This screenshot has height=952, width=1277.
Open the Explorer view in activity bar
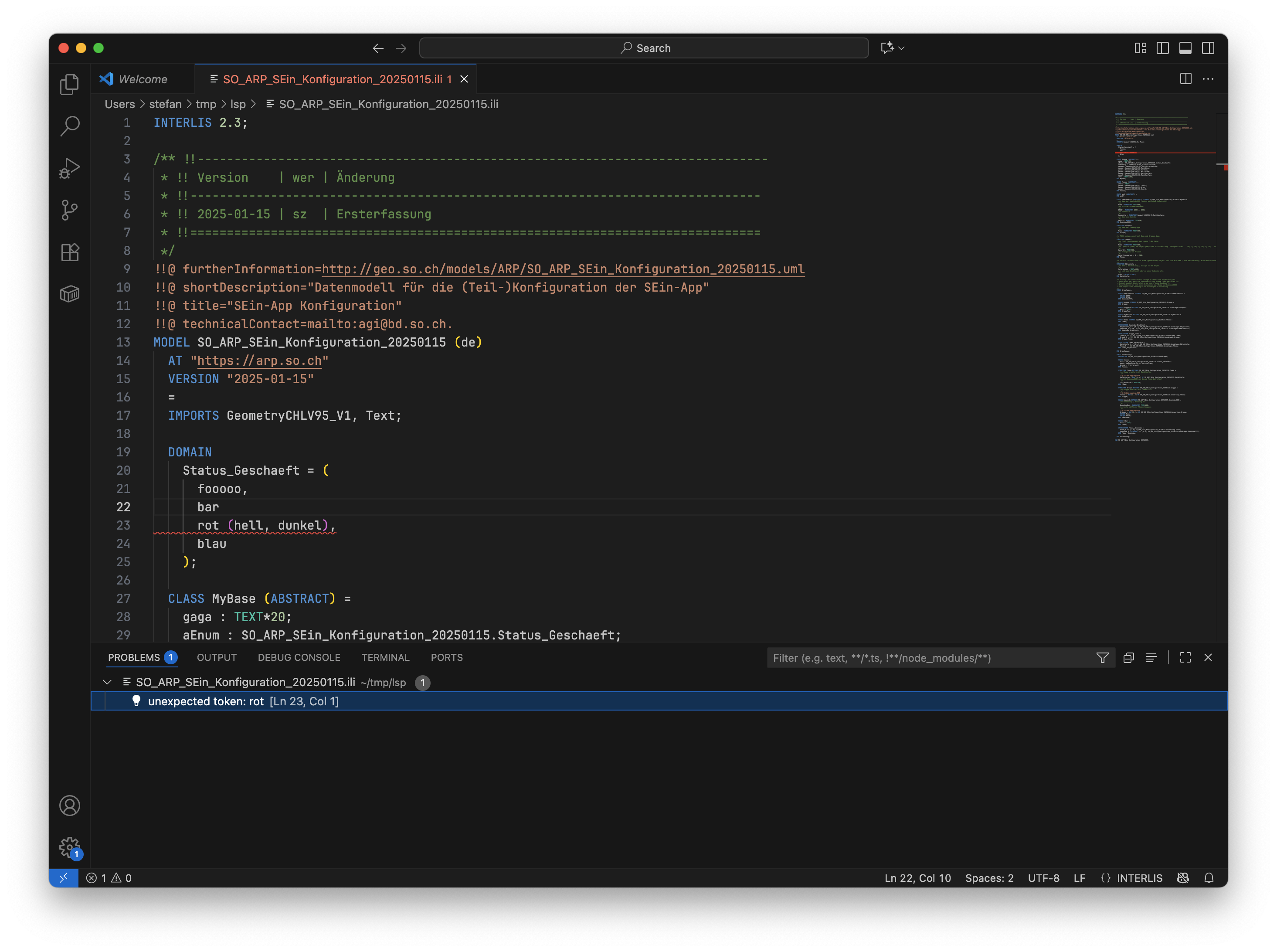coord(69,84)
